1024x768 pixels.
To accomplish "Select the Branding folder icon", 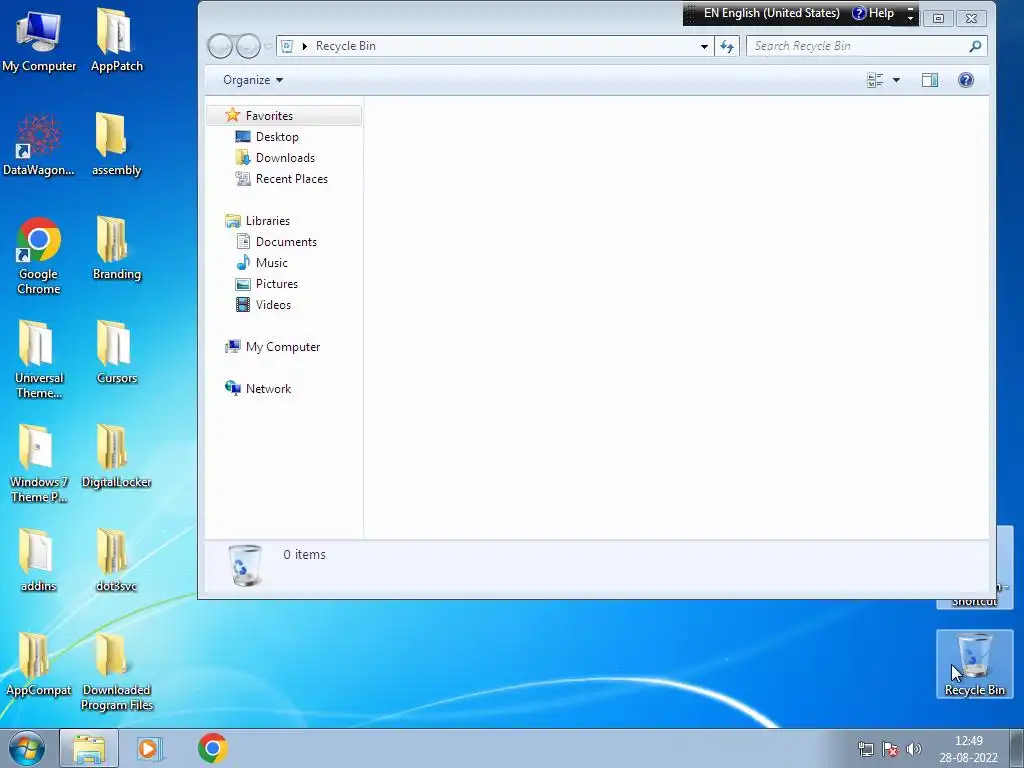I will click(x=116, y=249).
